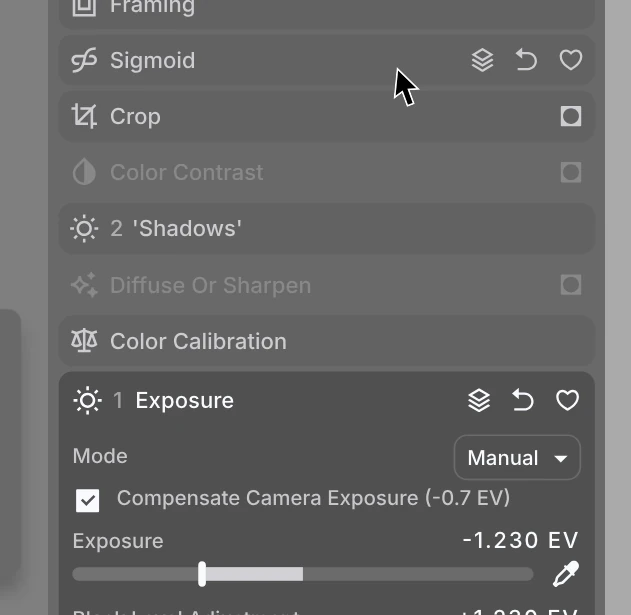Reset the Sigmoid module with undo arrow
Image resolution: width=631 pixels, height=615 pixels.
coord(526,60)
